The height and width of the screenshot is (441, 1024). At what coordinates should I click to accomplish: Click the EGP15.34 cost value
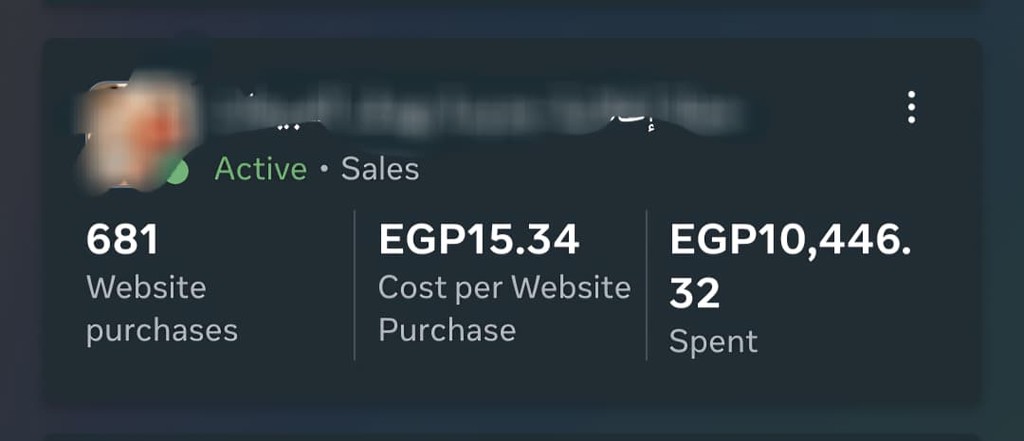coord(479,240)
